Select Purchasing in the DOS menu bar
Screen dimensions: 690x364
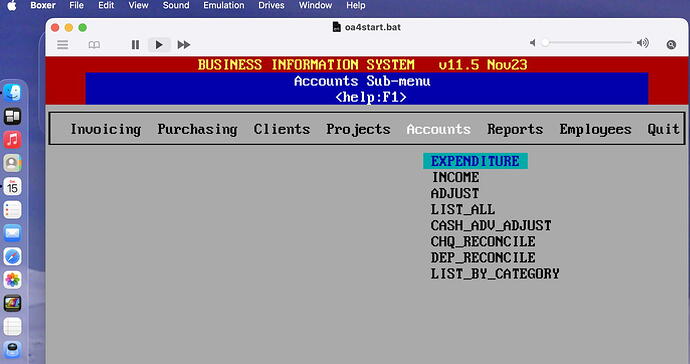197,129
